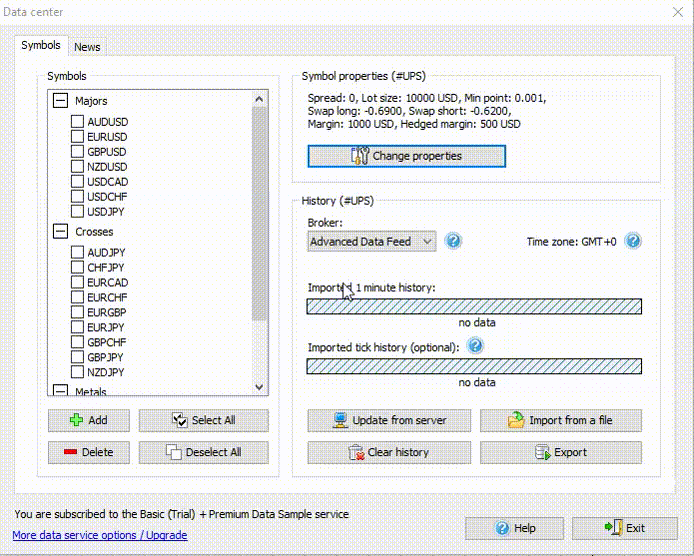
Task: Check the GBPCHF checkbox
Action: tap(77, 342)
